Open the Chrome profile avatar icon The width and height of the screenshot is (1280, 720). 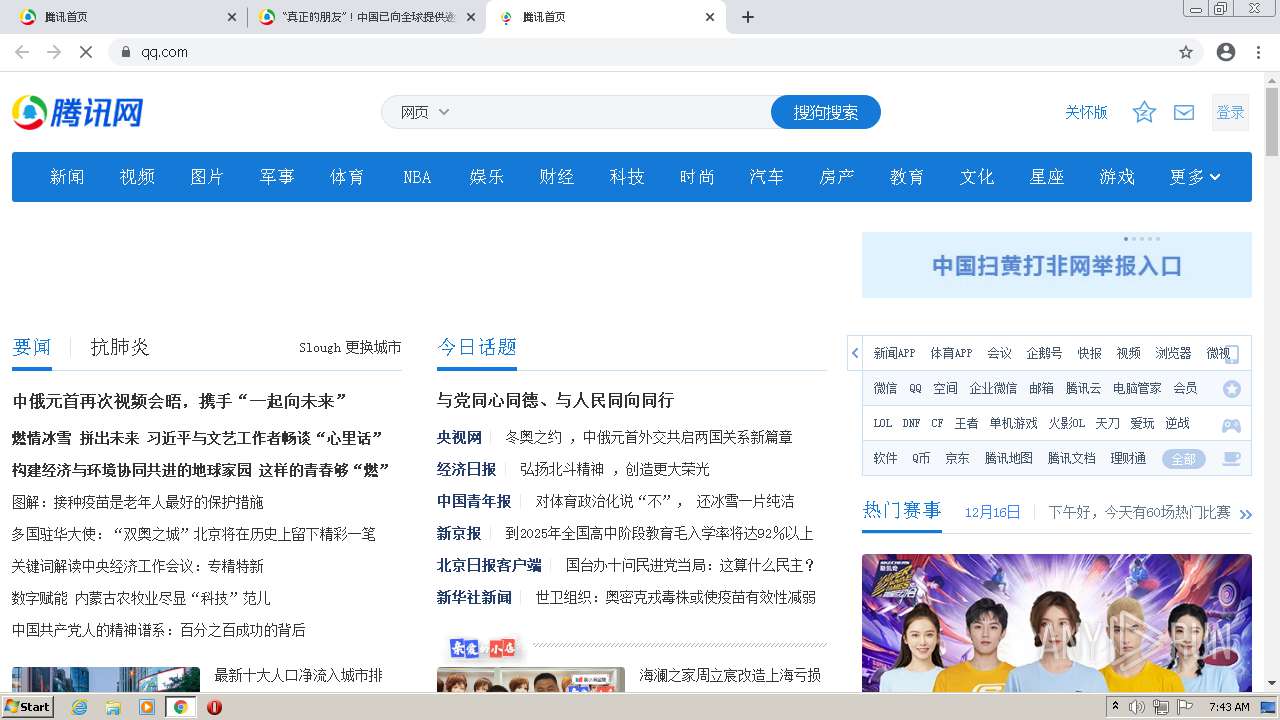pos(1226,52)
